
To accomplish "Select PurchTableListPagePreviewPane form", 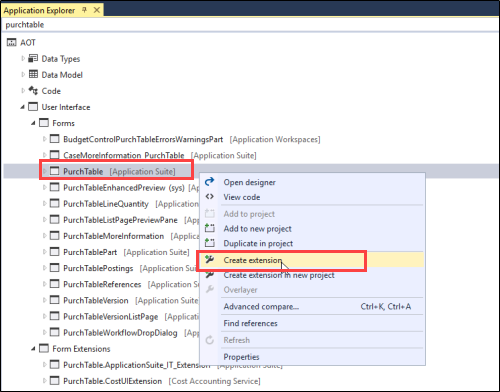I will (x=120, y=220).
